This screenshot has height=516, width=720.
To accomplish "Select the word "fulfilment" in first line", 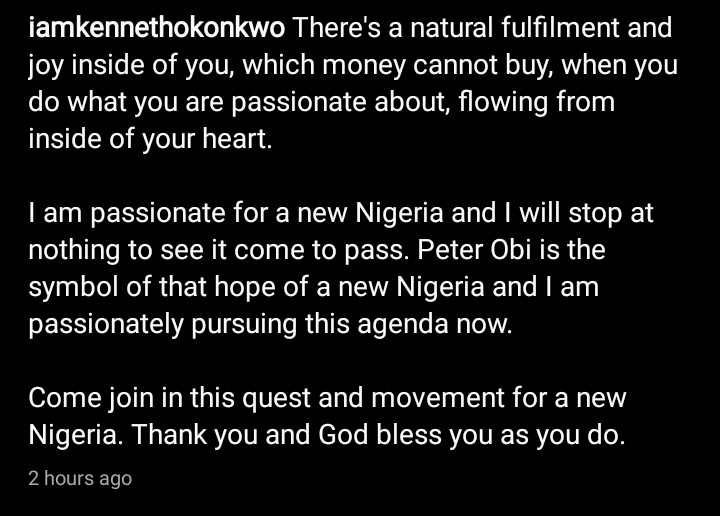I will pyautogui.click(x=560, y=28).
